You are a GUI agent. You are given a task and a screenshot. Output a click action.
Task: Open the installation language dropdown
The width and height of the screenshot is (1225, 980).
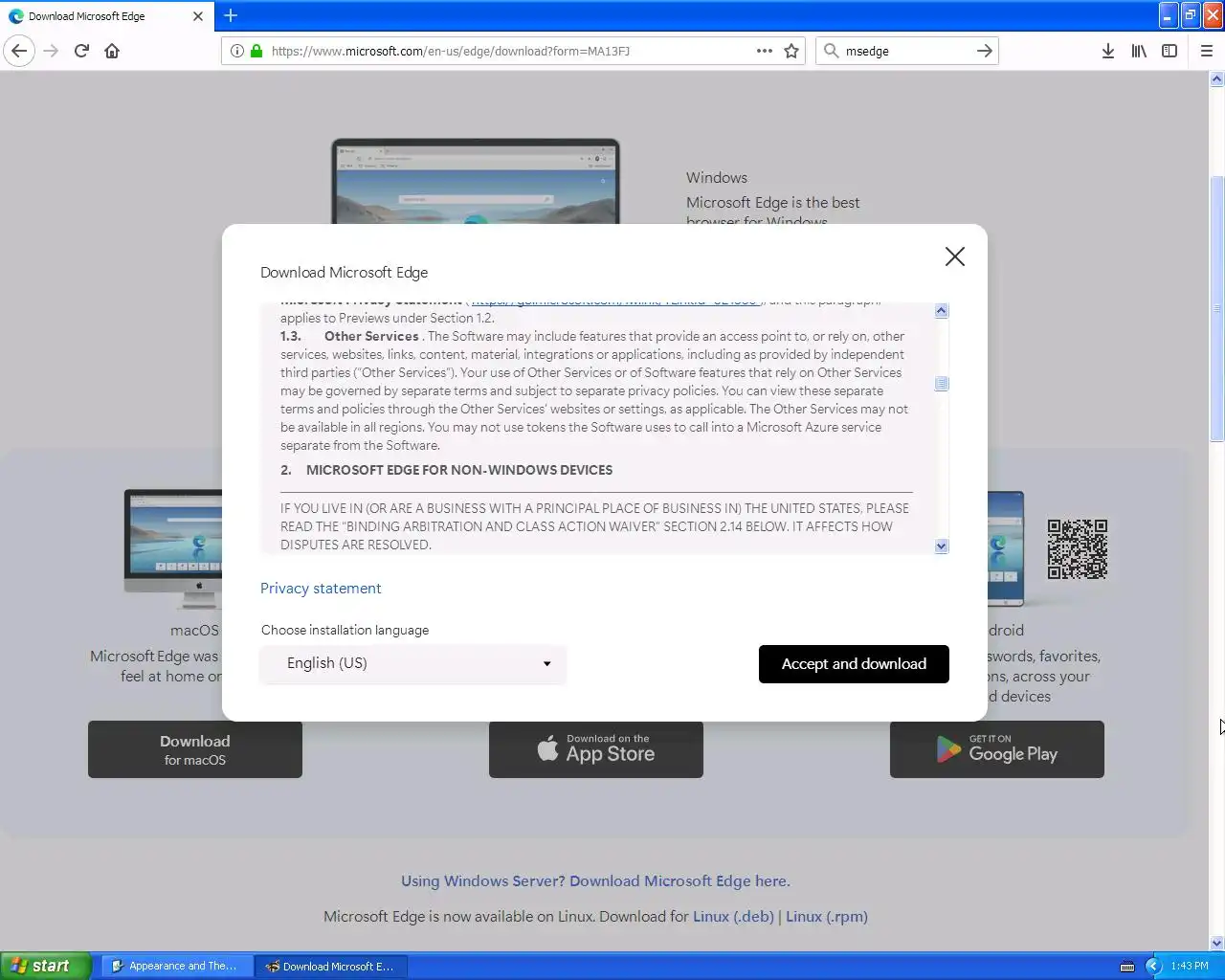click(413, 663)
